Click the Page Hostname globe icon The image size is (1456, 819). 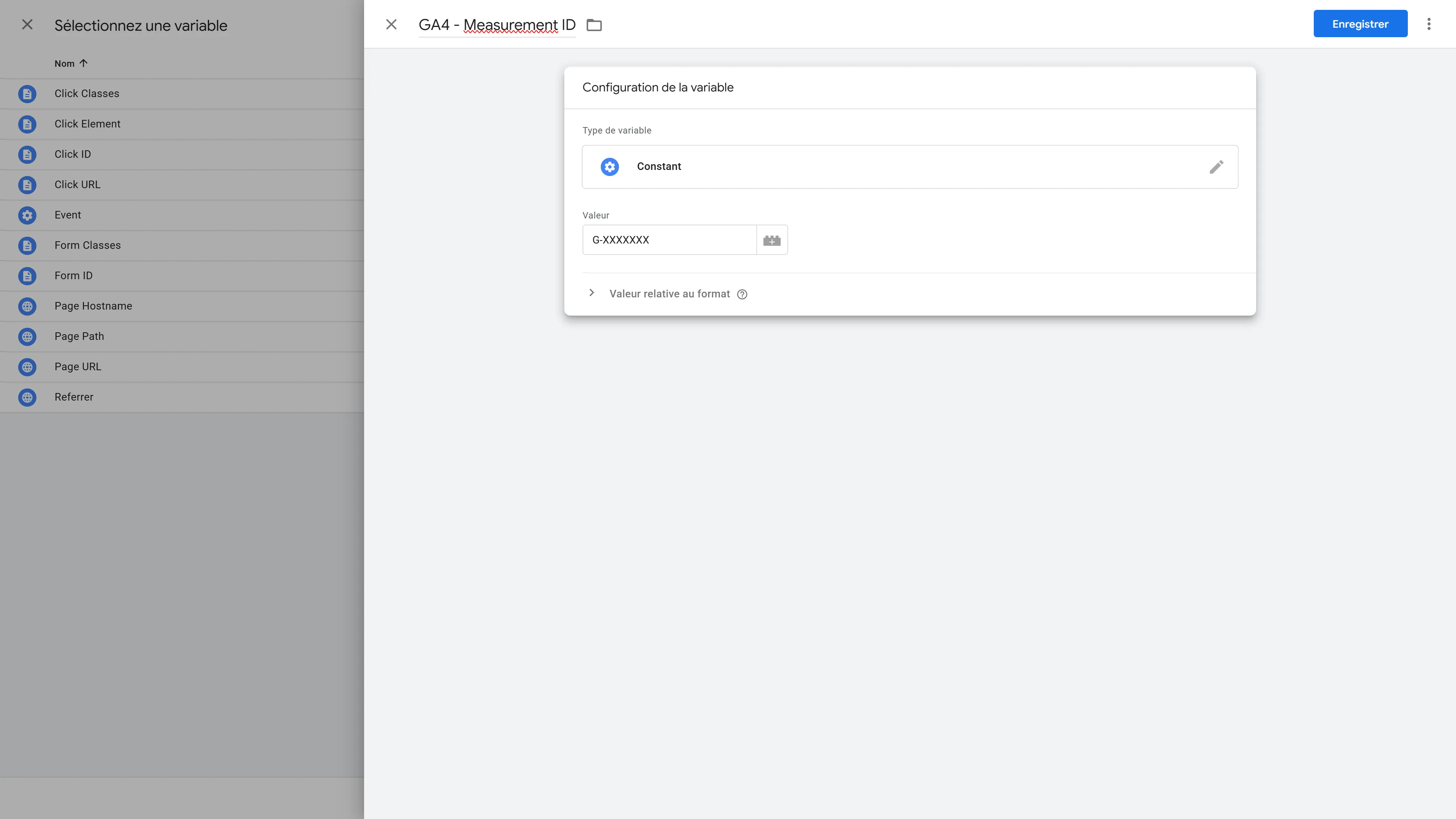pos(27,307)
